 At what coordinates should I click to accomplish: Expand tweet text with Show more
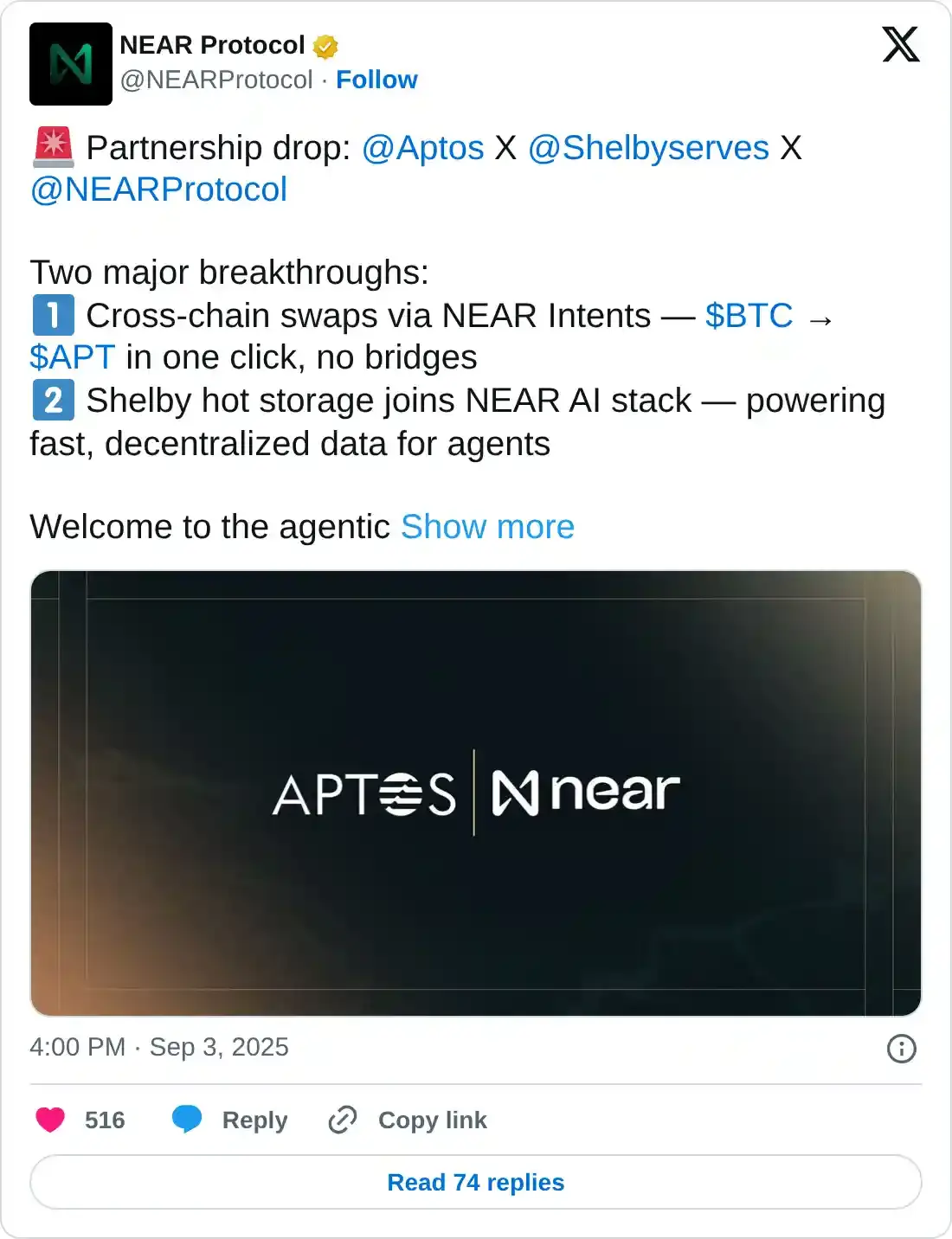[x=487, y=527]
